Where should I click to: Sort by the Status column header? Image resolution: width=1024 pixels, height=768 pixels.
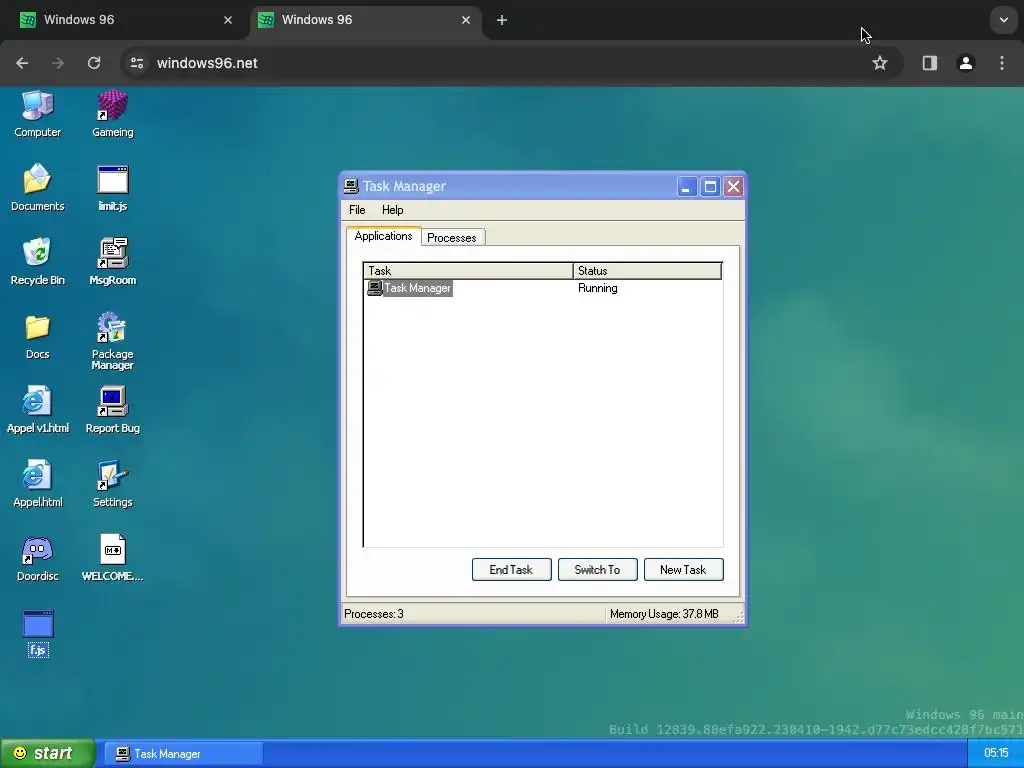(647, 271)
